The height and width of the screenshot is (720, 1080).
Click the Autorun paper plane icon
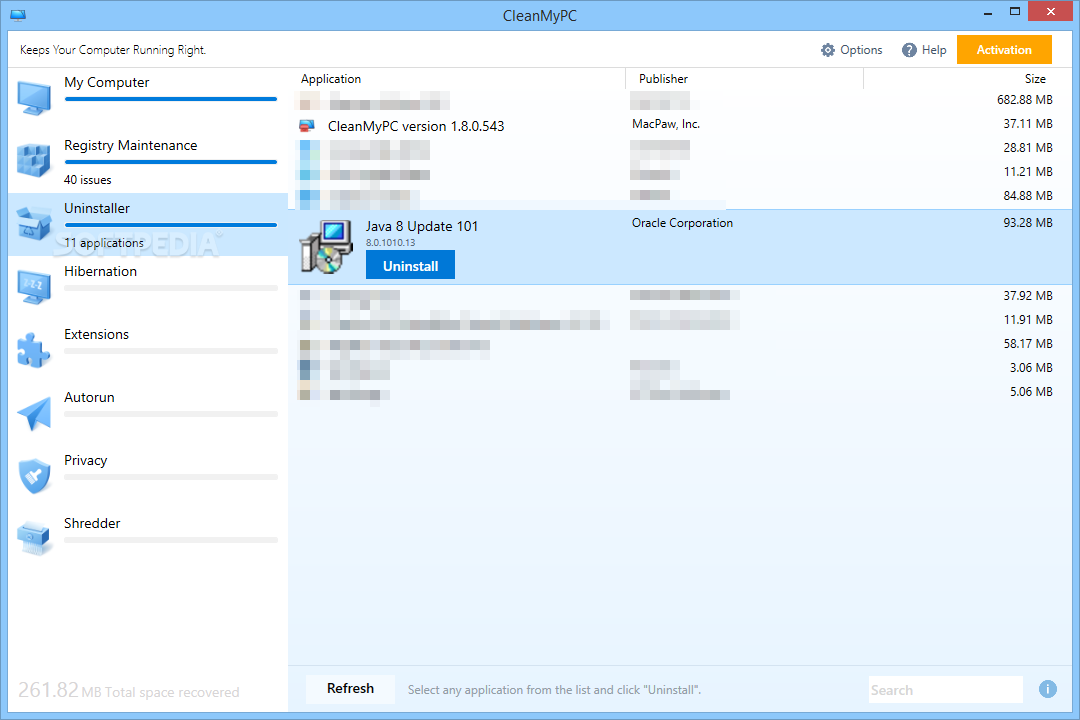point(34,413)
